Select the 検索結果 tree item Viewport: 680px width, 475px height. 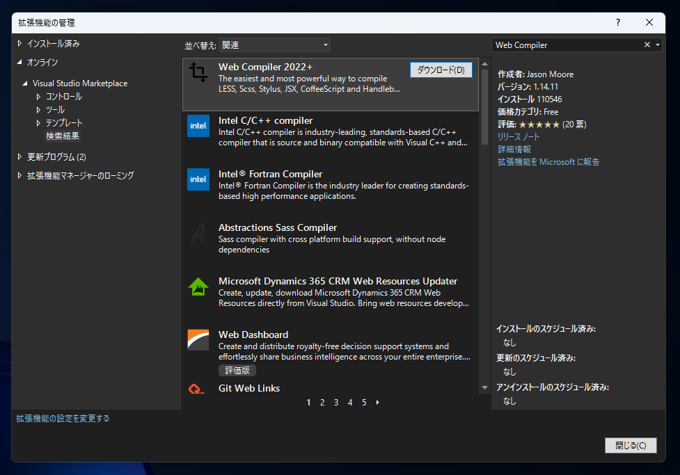click(x=62, y=136)
